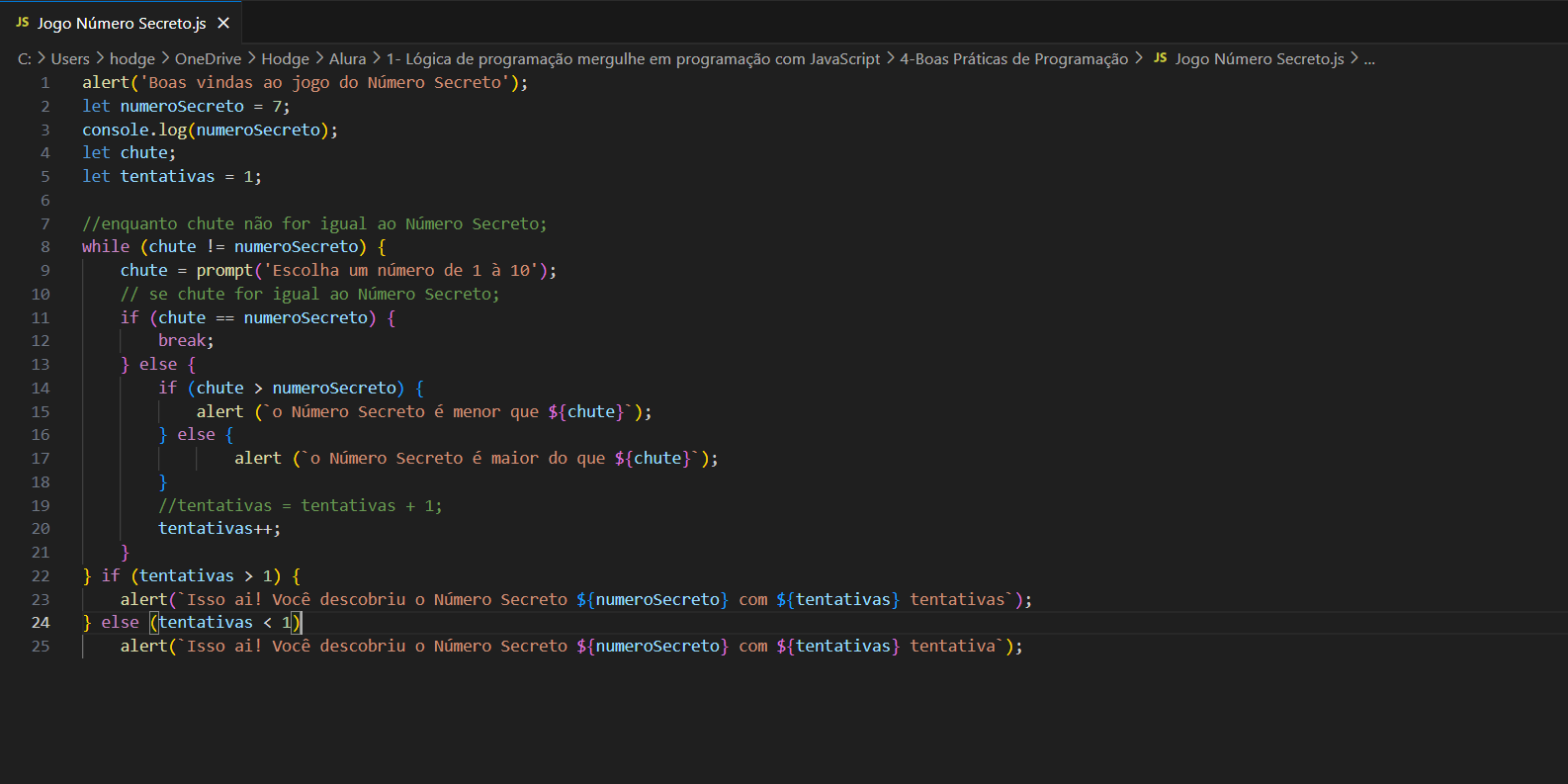This screenshot has width=1568, height=784.
Task: Close the Jogo Número Secreto.js tab
Action: click(x=223, y=23)
